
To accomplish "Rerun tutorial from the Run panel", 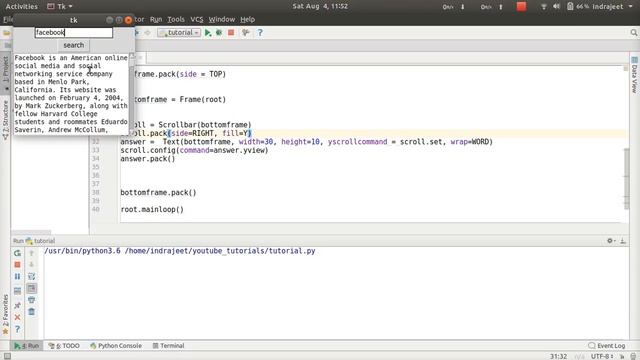I will coord(17,253).
